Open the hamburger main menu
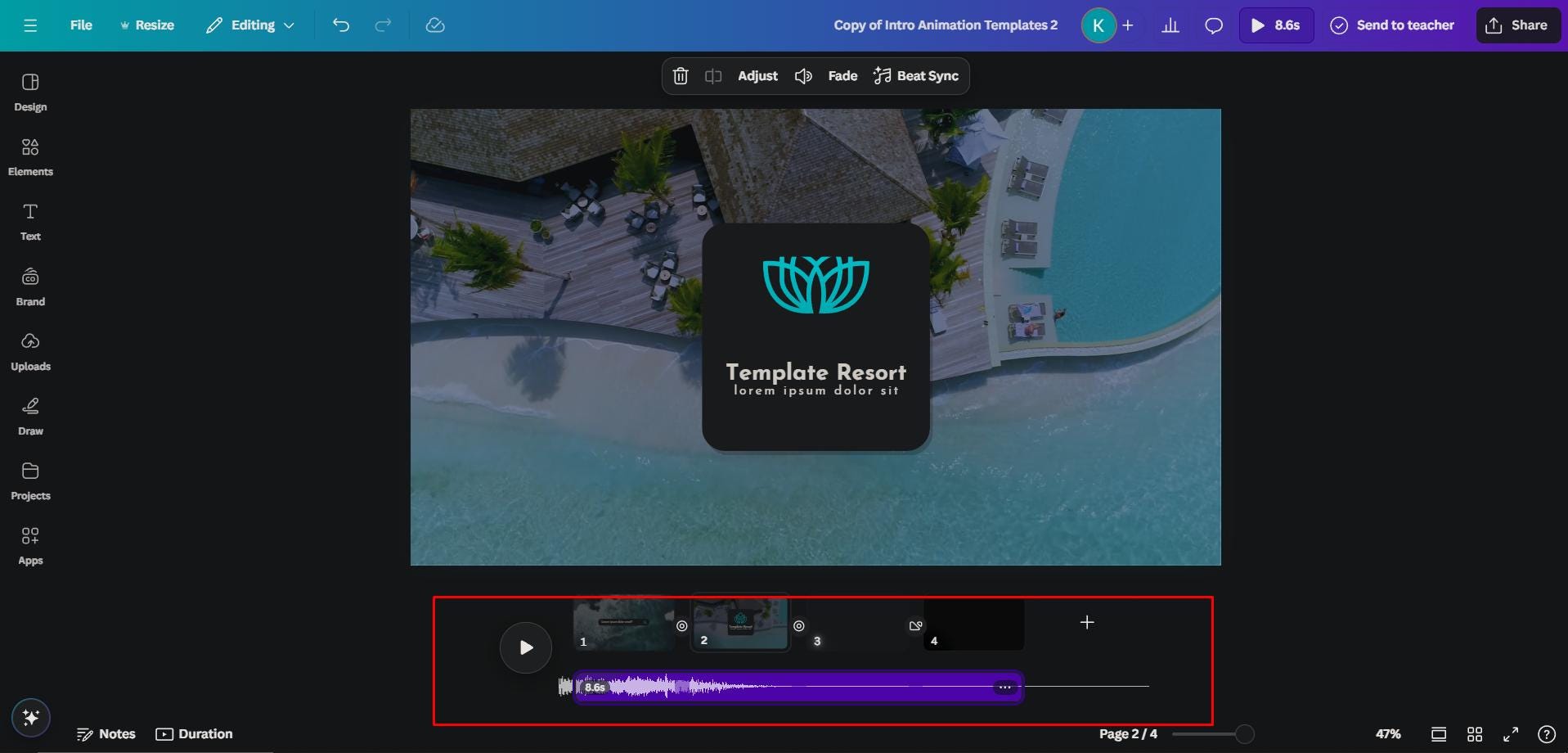The width and height of the screenshot is (1568, 753). [30, 25]
